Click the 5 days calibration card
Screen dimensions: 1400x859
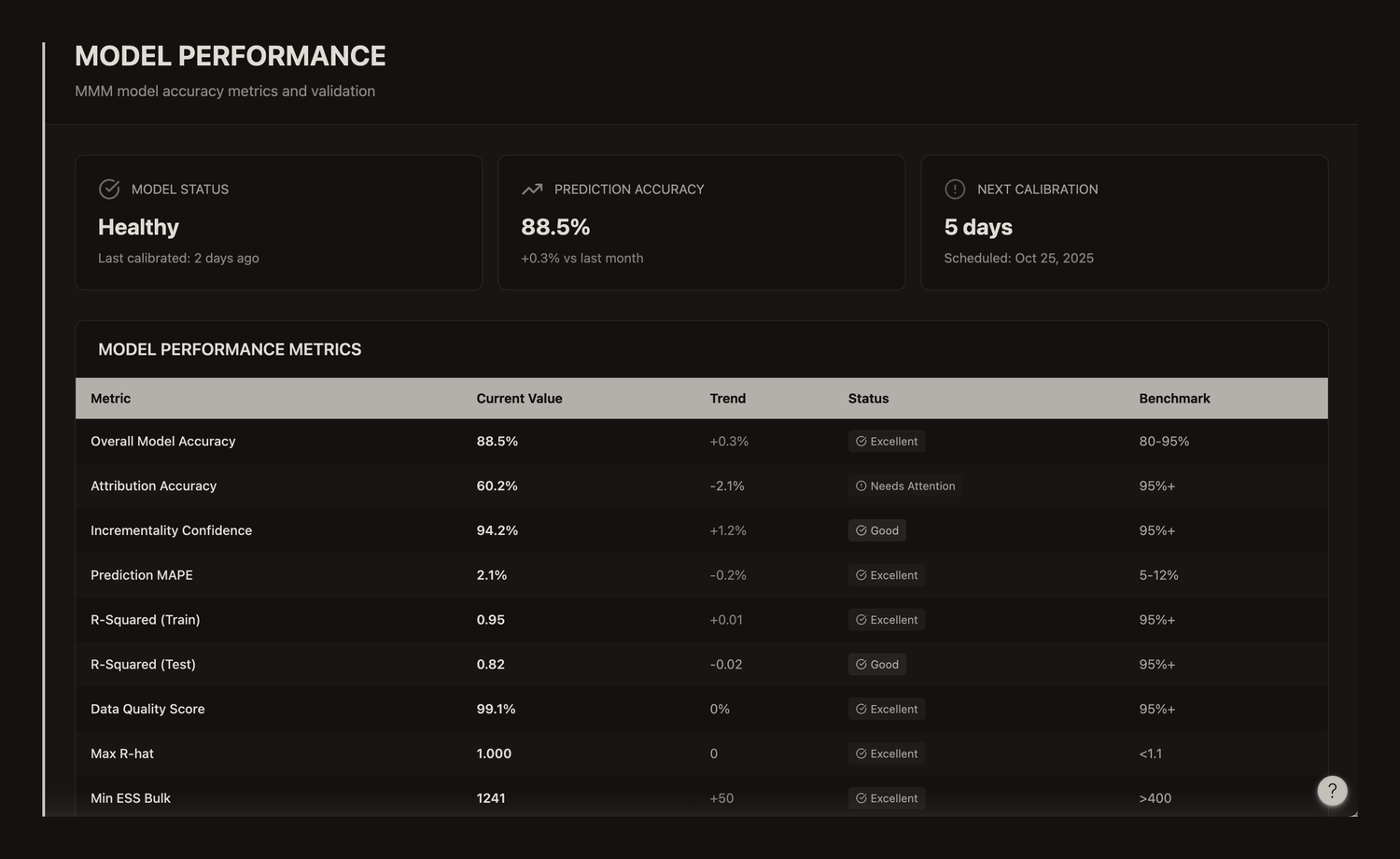1125,222
